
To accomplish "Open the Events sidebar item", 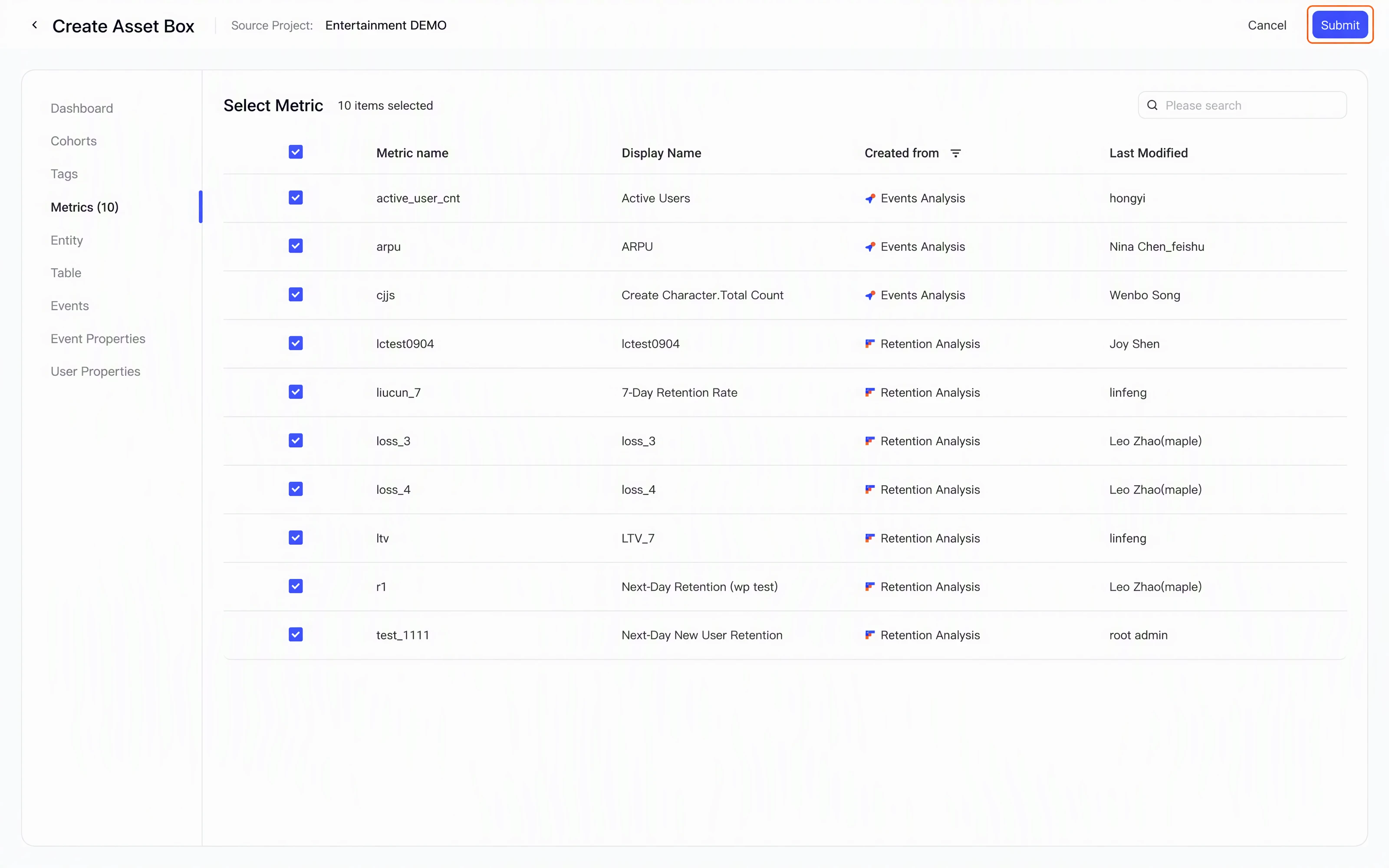I will (x=69, y=306).
